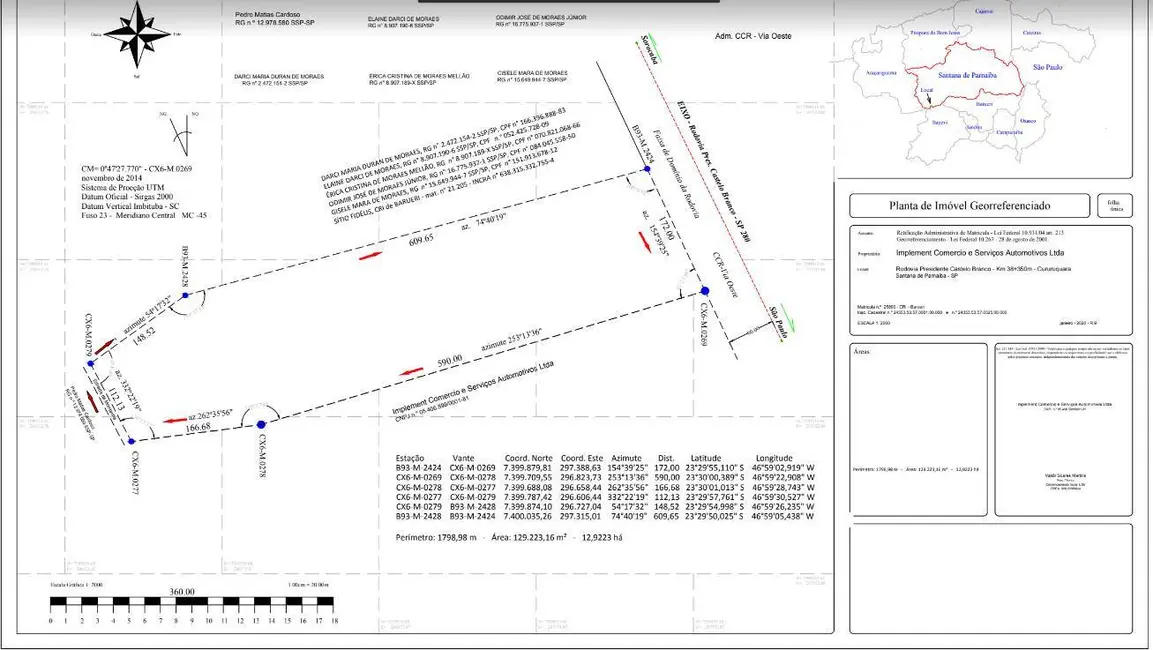This screenshot has height=650, width=1153.
Task: Select the 360.00 dimension above the scale bar
Action: pyautogui.click(x=182, y=590)
